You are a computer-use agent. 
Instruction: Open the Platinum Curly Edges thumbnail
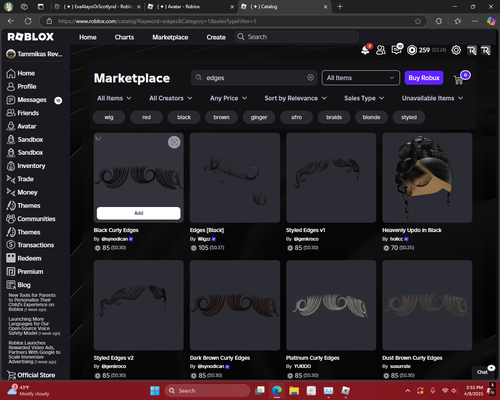pyautogui.click(x=331, y=305)
